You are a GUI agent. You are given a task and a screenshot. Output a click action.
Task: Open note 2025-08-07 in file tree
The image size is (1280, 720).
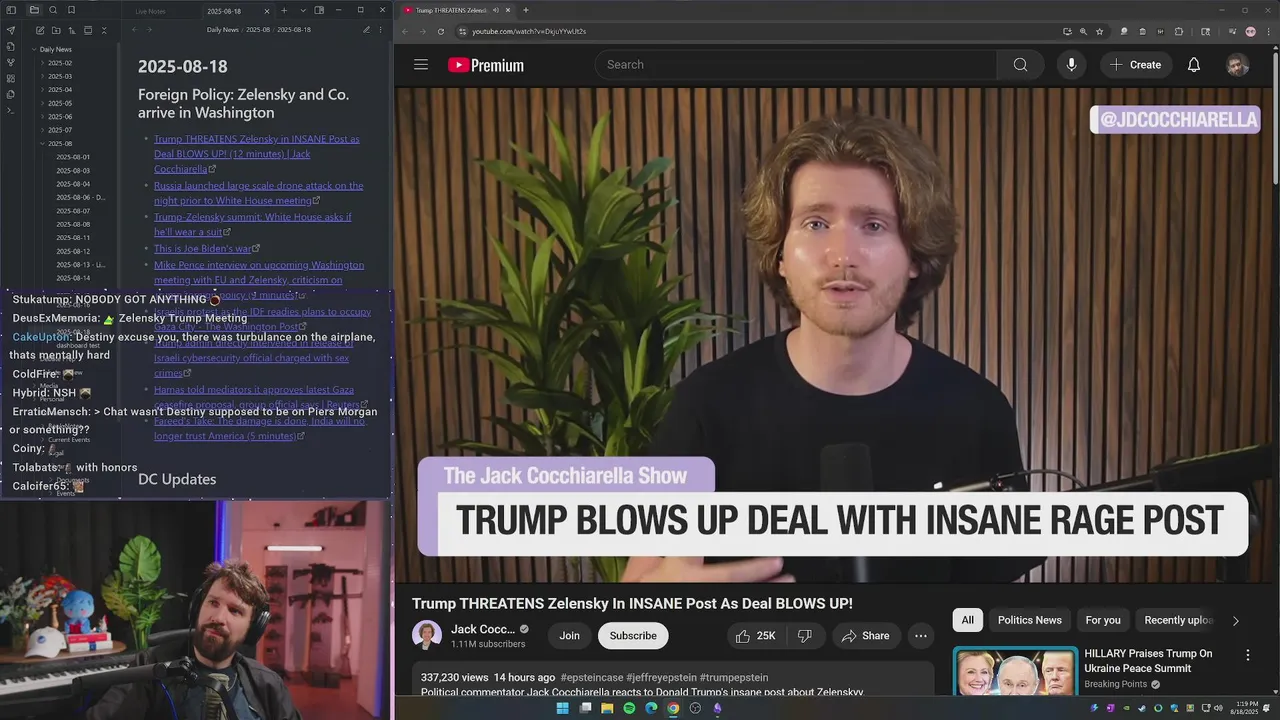point(73,211)
